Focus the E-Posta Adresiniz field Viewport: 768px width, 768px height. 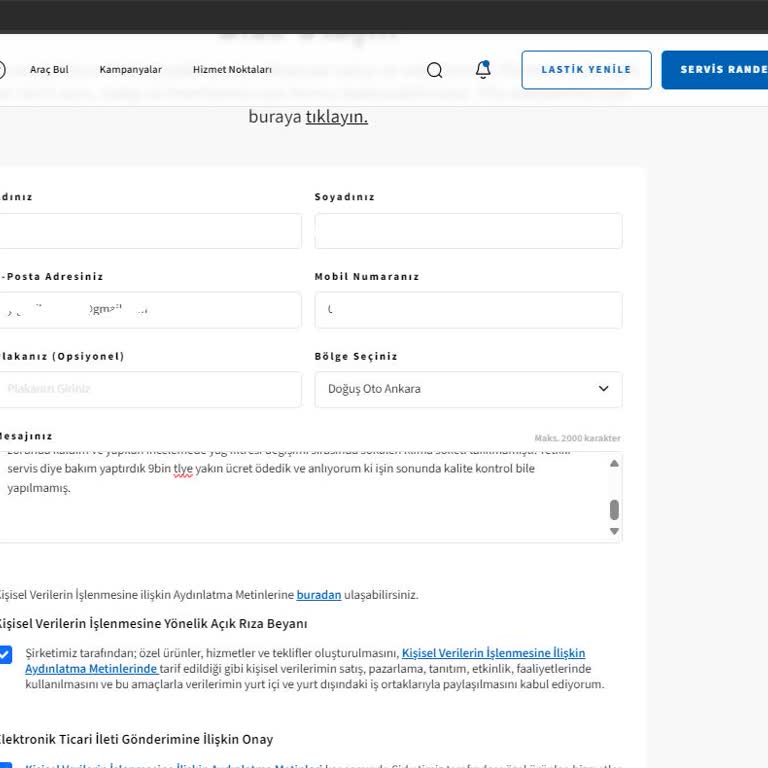coord(150,310)
